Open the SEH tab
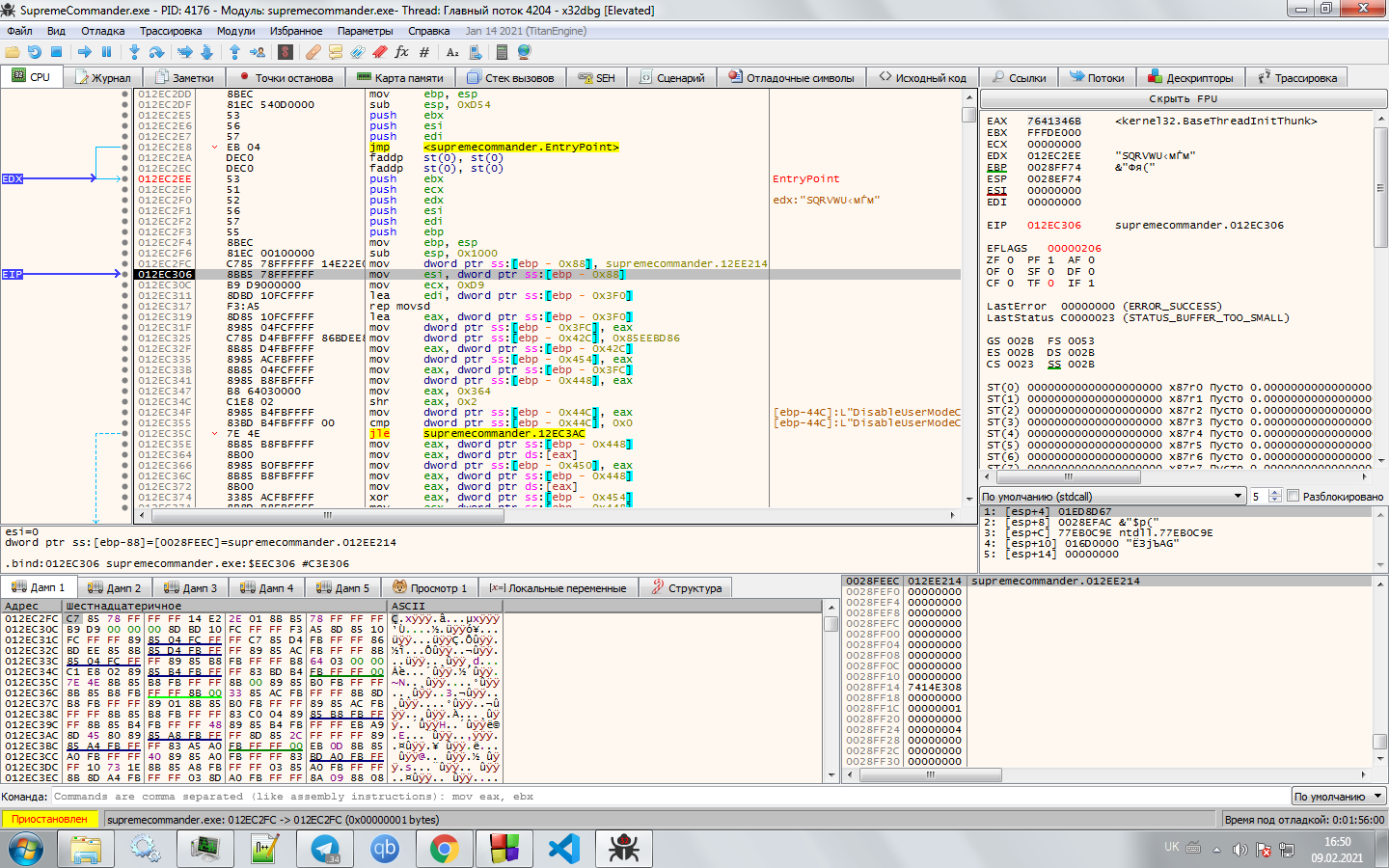The width and height of the screenshot is (1389, 868). click(596, 78)
